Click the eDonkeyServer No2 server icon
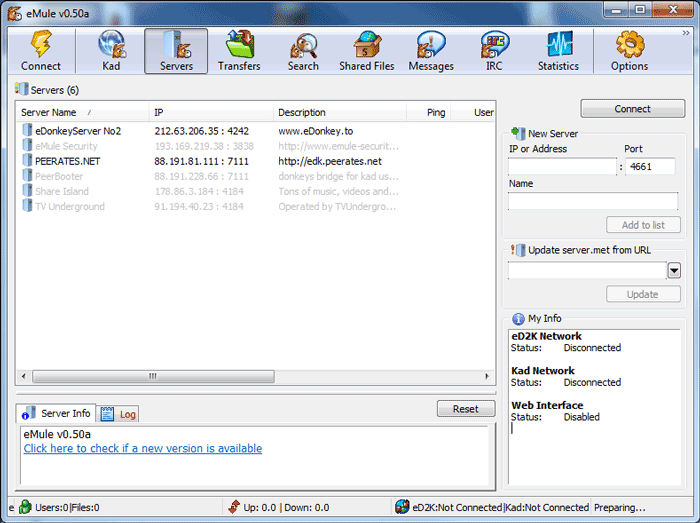The image size is (700, 523). (x=27, y=130)
